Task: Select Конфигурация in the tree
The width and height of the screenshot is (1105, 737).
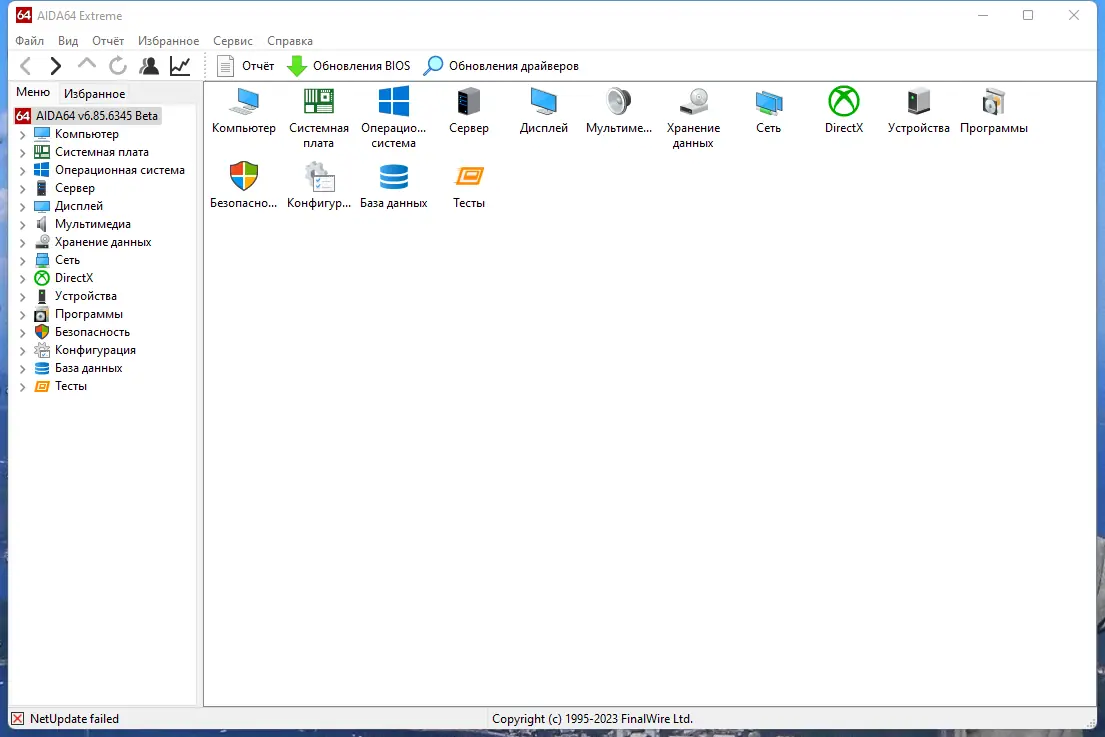Action: [x=95, y=350]
